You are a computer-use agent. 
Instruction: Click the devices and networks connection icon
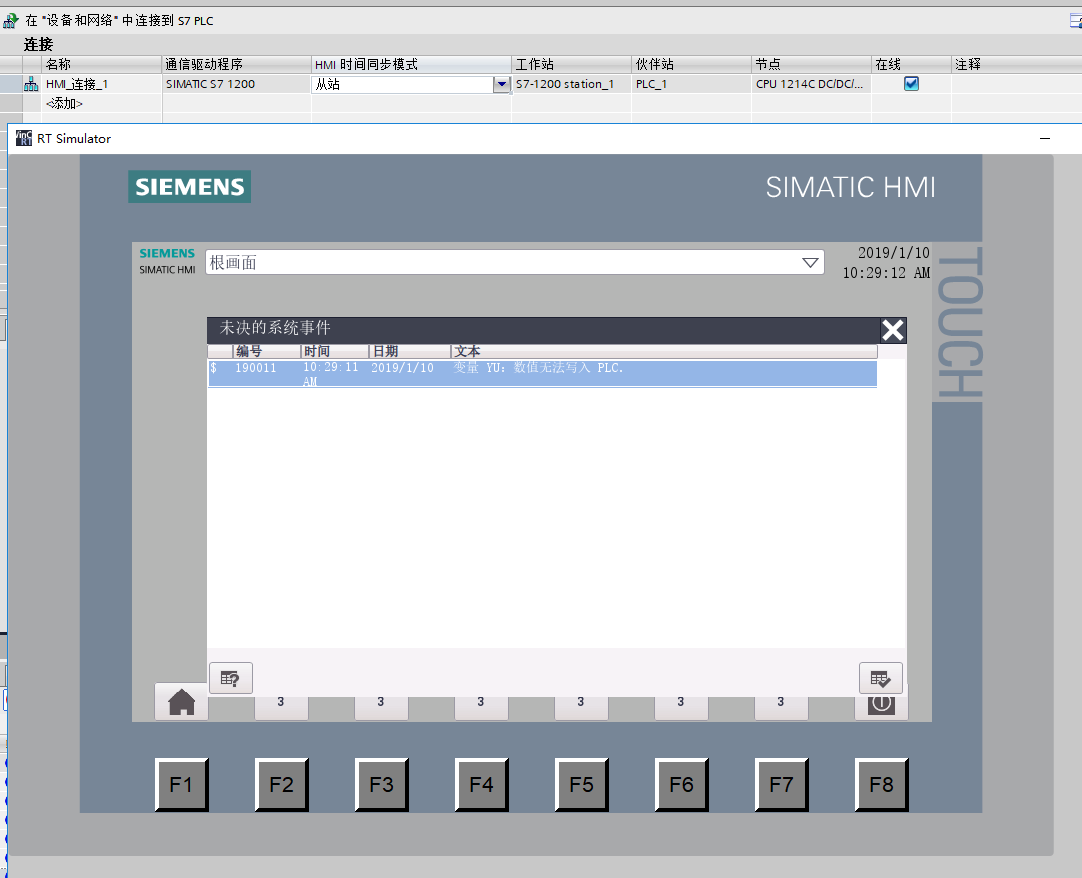11,20
